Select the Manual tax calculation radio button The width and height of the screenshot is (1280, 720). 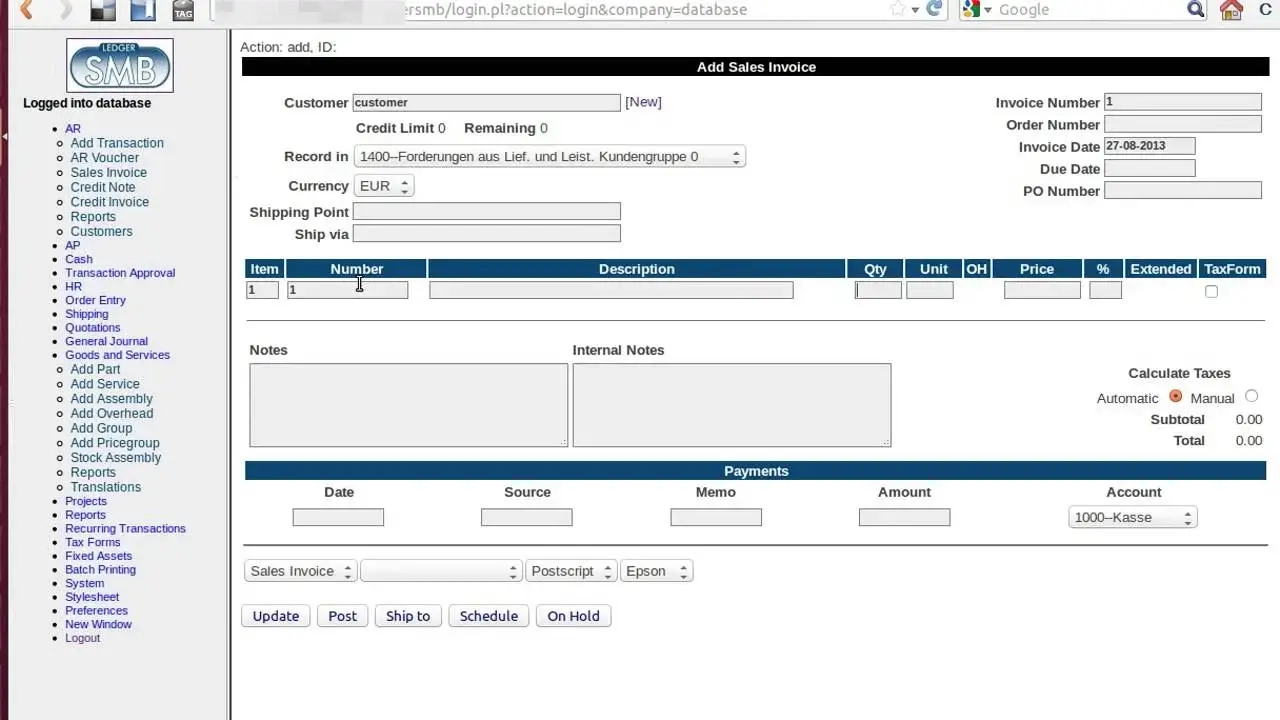[x=1251, y=395]
